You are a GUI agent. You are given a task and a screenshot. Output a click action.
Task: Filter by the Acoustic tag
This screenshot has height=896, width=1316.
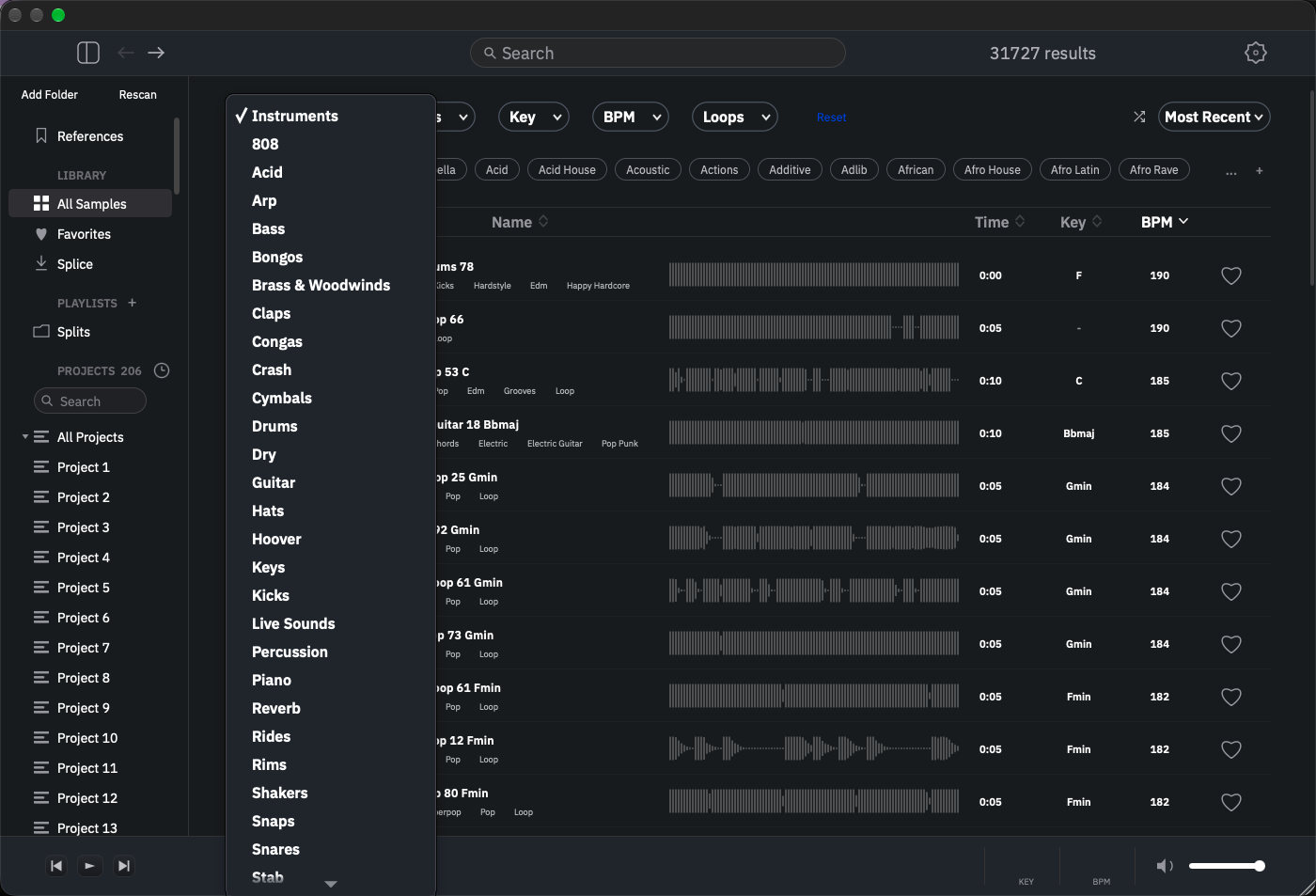tap(648, 170)
